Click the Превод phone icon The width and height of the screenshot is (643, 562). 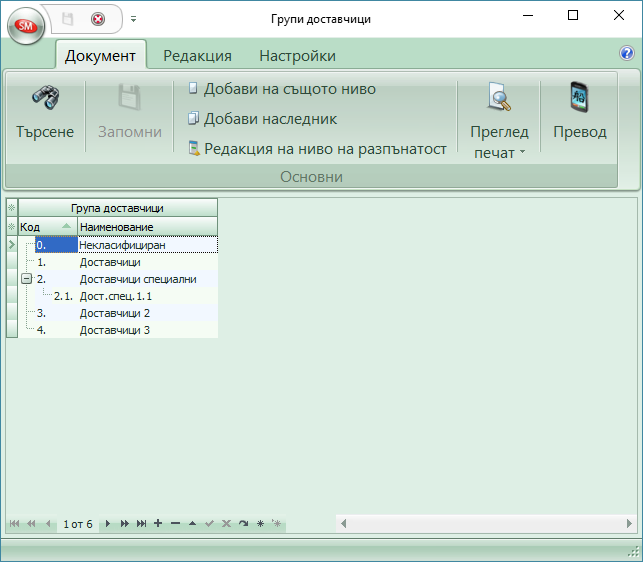579,98
